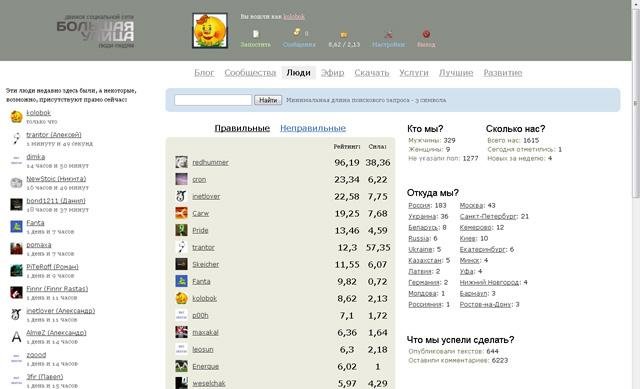Screen dimensions: 640x389
Task: Click the Fanta avatar in the rating table
Action: click(x=181, y=281)
